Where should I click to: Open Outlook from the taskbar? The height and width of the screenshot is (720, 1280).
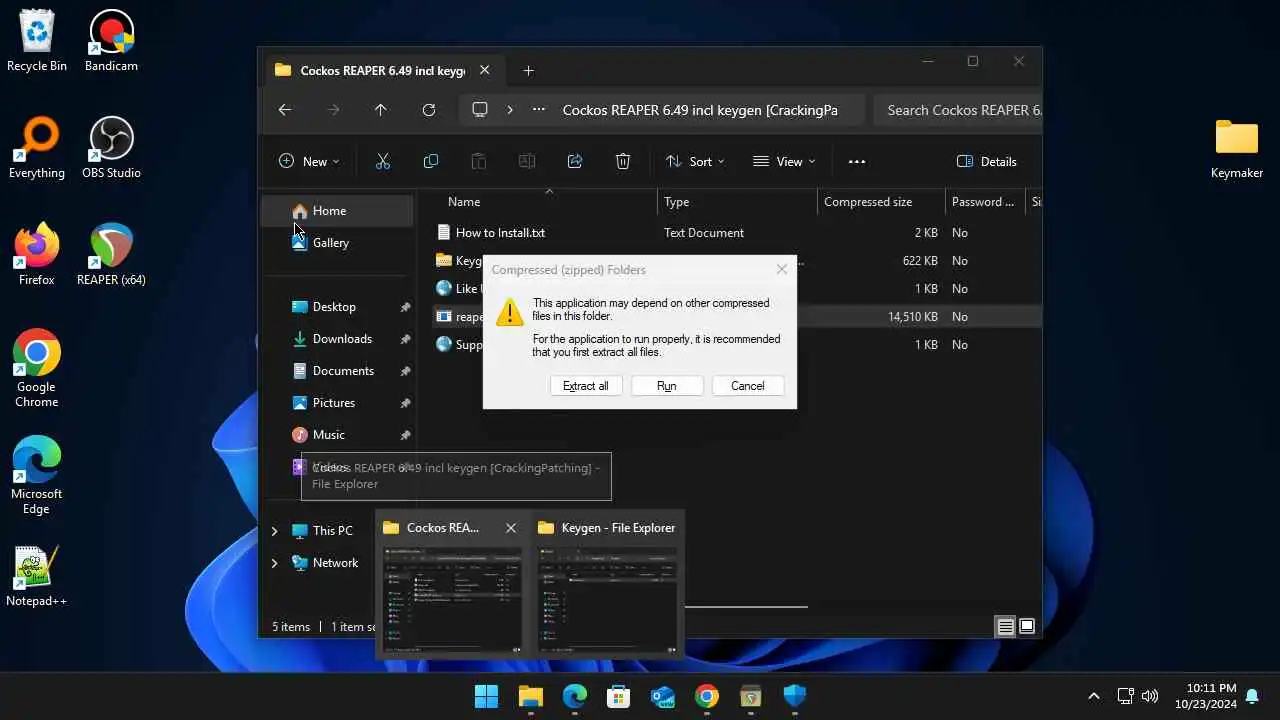click(662, 696)
